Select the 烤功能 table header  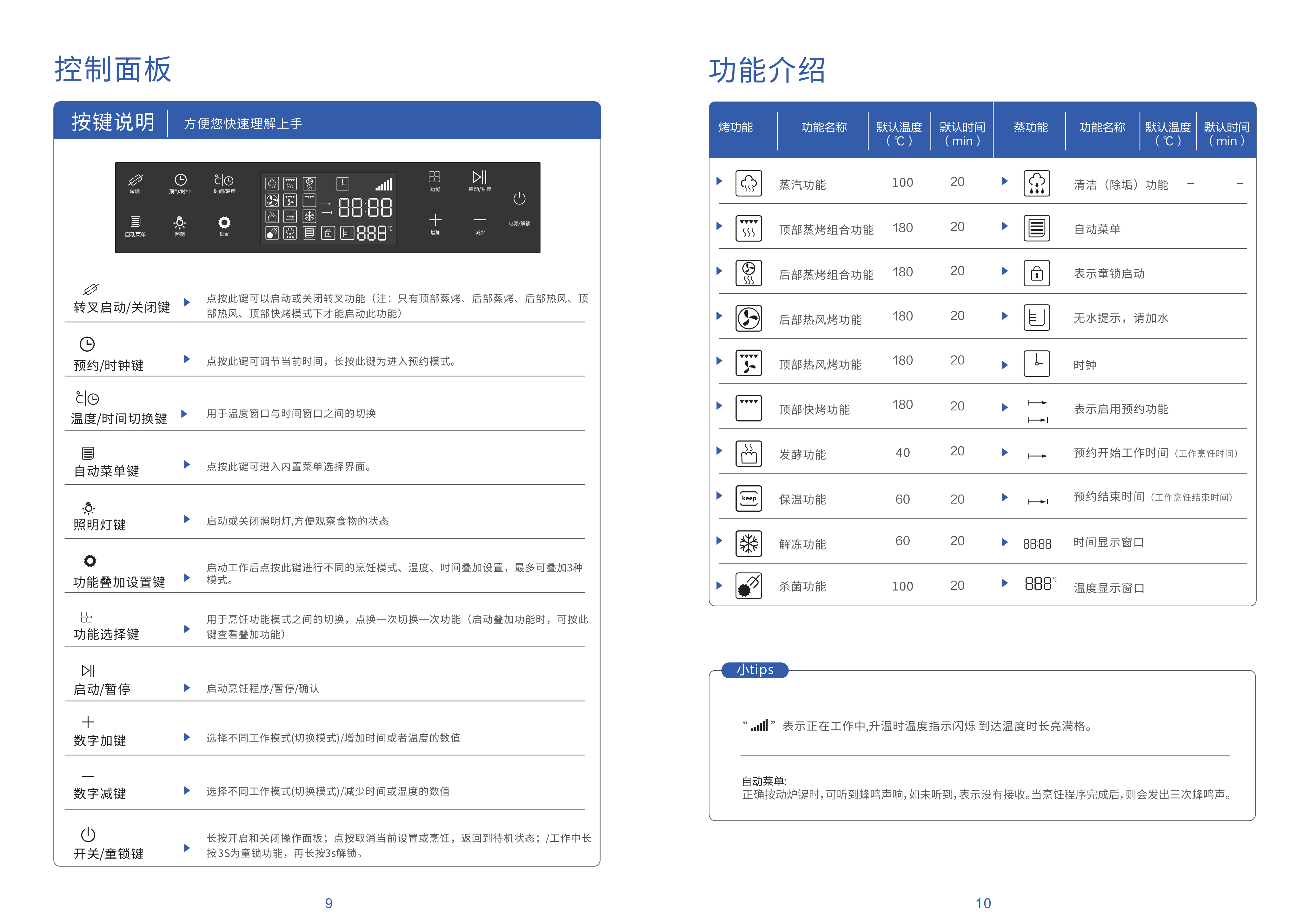(x=735, y=128)
